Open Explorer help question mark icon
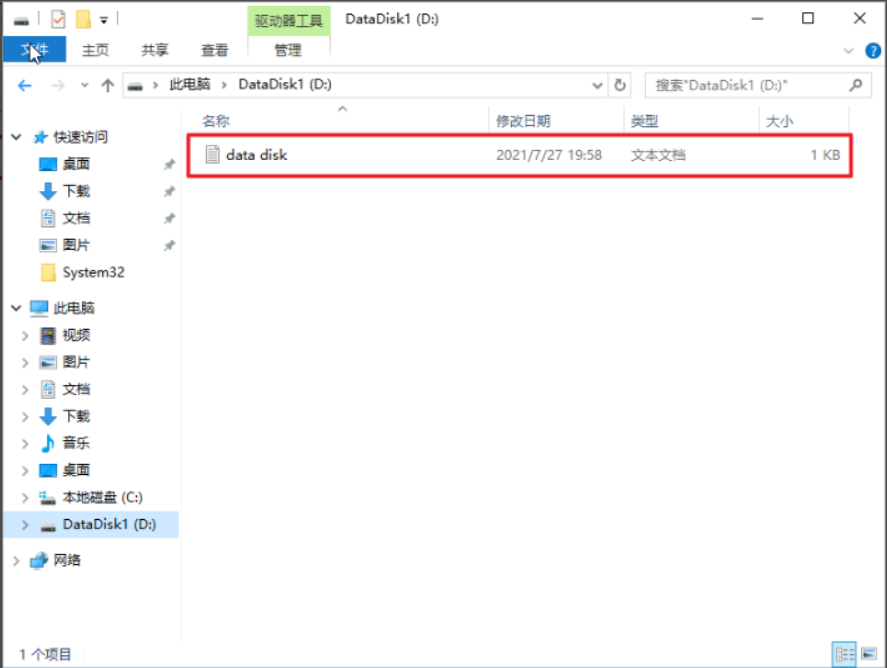Viewport: 887px width, 668px height. point(873,51)
